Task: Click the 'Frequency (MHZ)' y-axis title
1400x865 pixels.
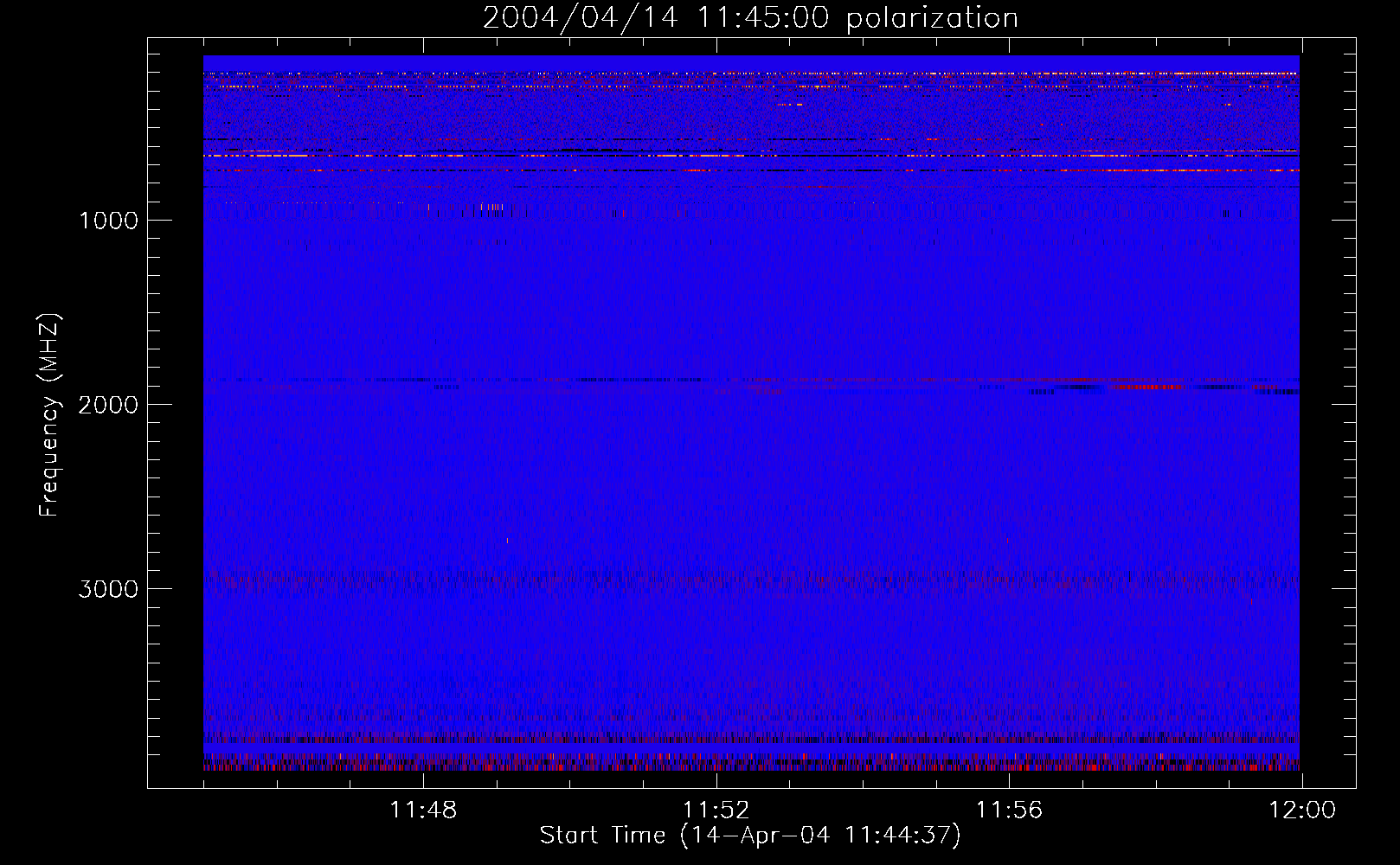Action: (50, 415)
